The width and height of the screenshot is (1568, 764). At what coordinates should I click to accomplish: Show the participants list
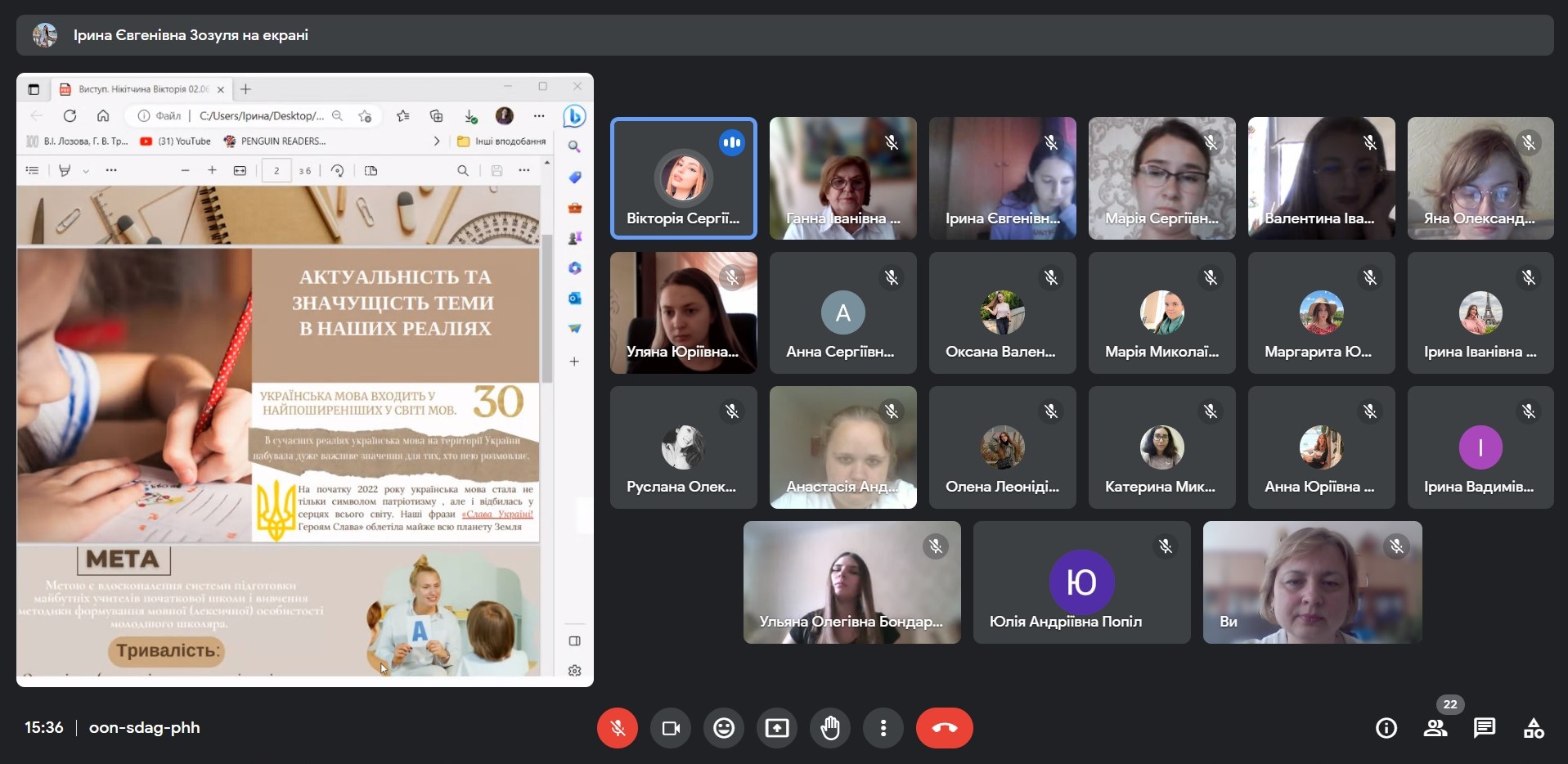click(1435, 728)
